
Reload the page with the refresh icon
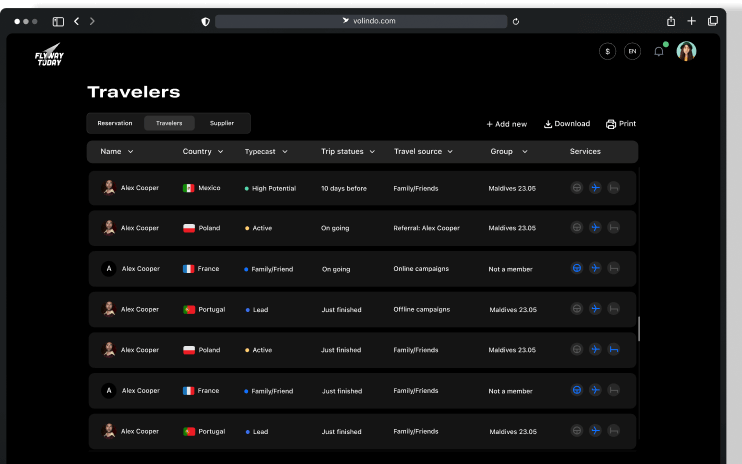pyautogui.click(x=516, y=21)
